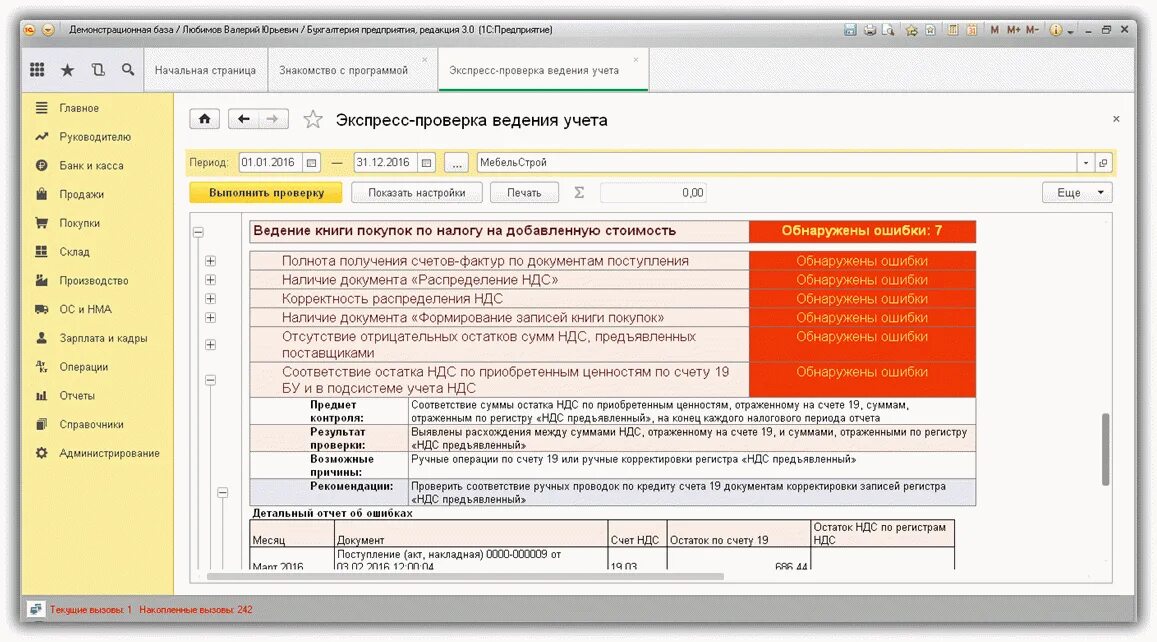
Task: Collapse the Детальный отчет об ошибках group
Action: click(x=222, y=492)
